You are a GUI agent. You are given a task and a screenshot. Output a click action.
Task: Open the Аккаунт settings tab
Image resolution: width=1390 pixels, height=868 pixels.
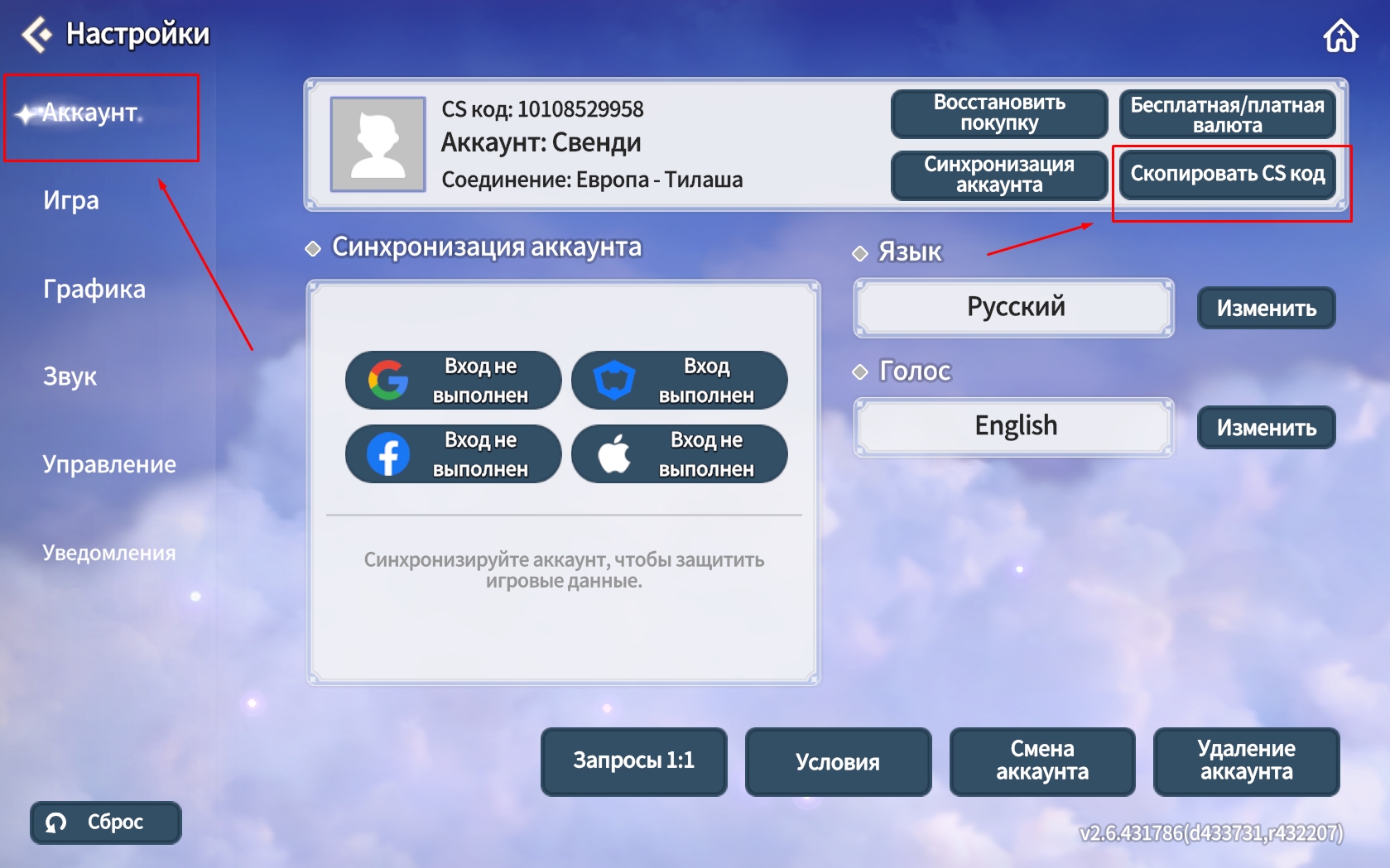tap(89, 113)
